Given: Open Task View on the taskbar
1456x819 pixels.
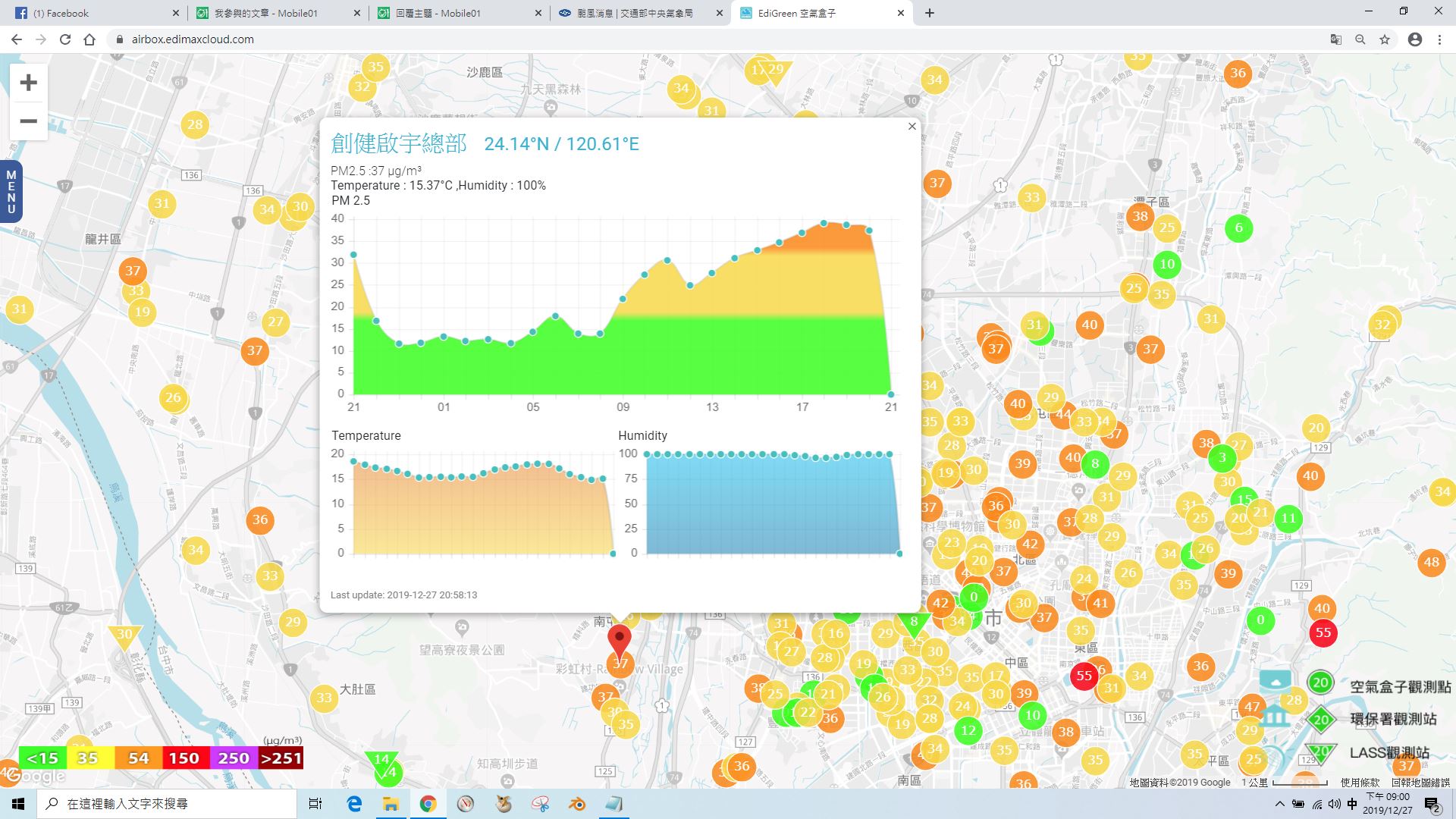Looking at the screenshot, I should pyautogui.click(x=315, y=804).
